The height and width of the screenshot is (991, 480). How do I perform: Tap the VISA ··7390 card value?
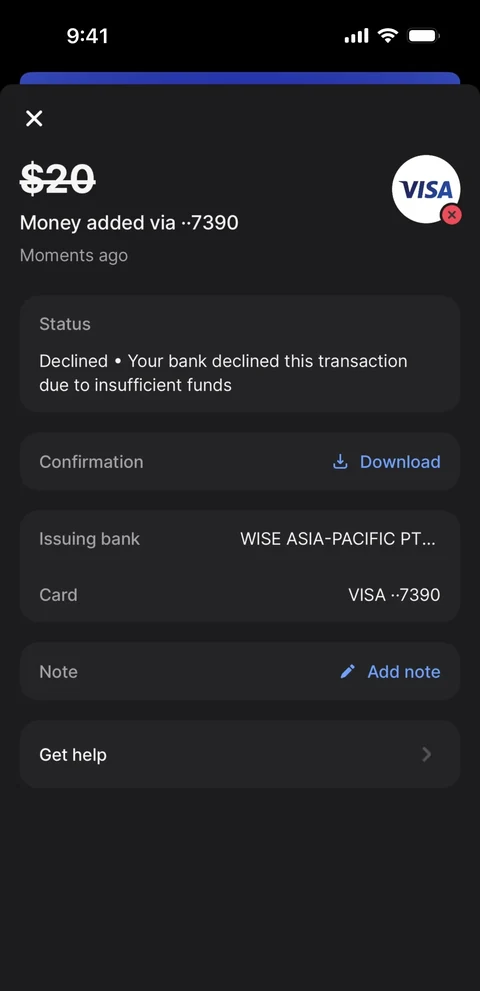pyautogui.click(x=394, y=595)
